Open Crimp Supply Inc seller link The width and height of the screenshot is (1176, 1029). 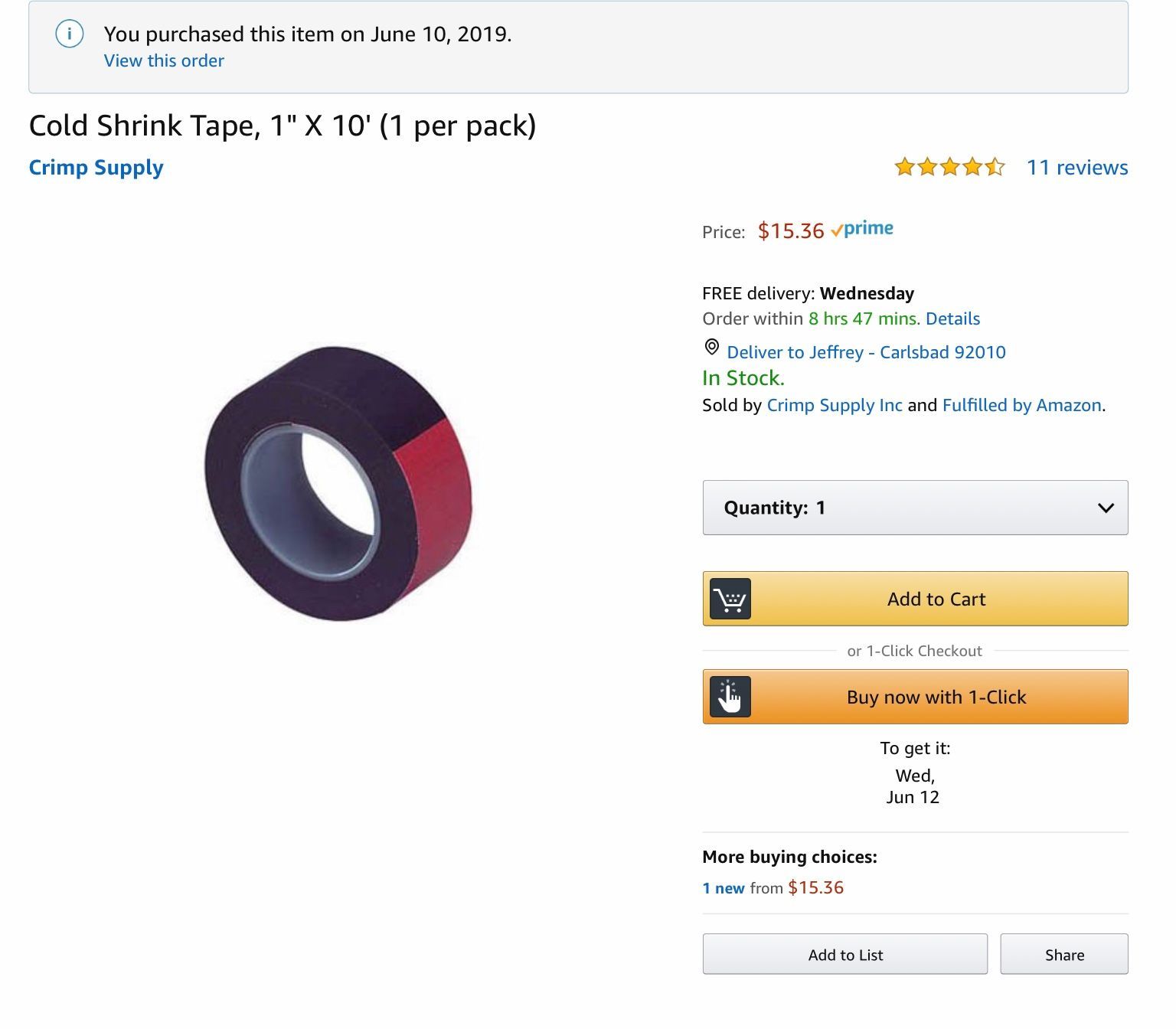[834, 405]
